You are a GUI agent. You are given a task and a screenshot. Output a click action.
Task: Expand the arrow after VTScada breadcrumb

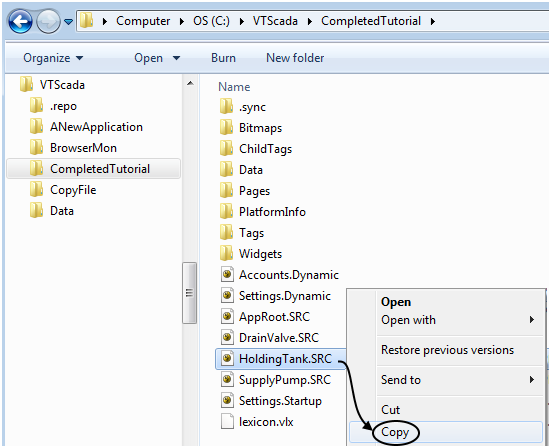(310, 22)
